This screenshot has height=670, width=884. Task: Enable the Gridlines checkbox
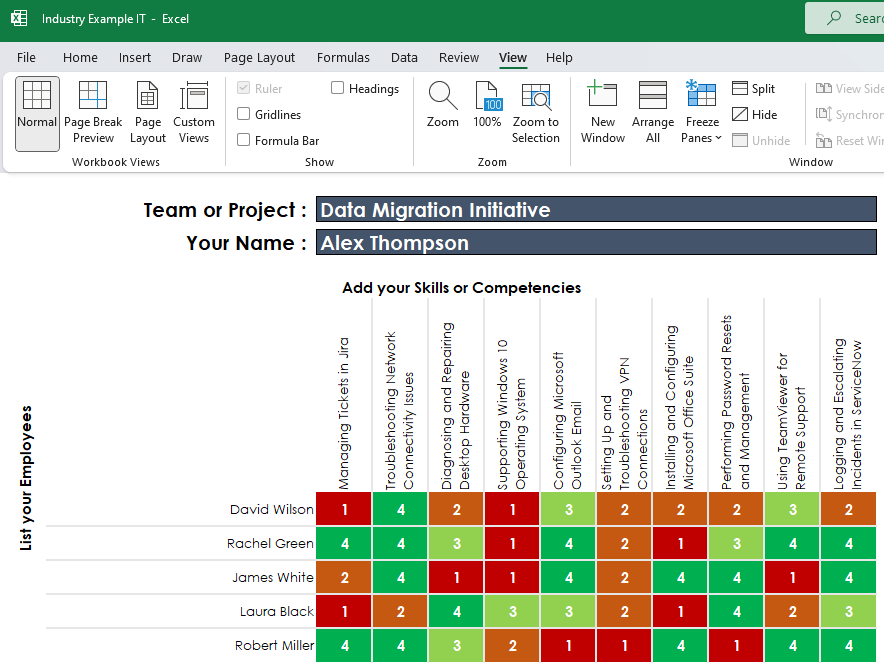pyautogui.click(x=244, y=114)
